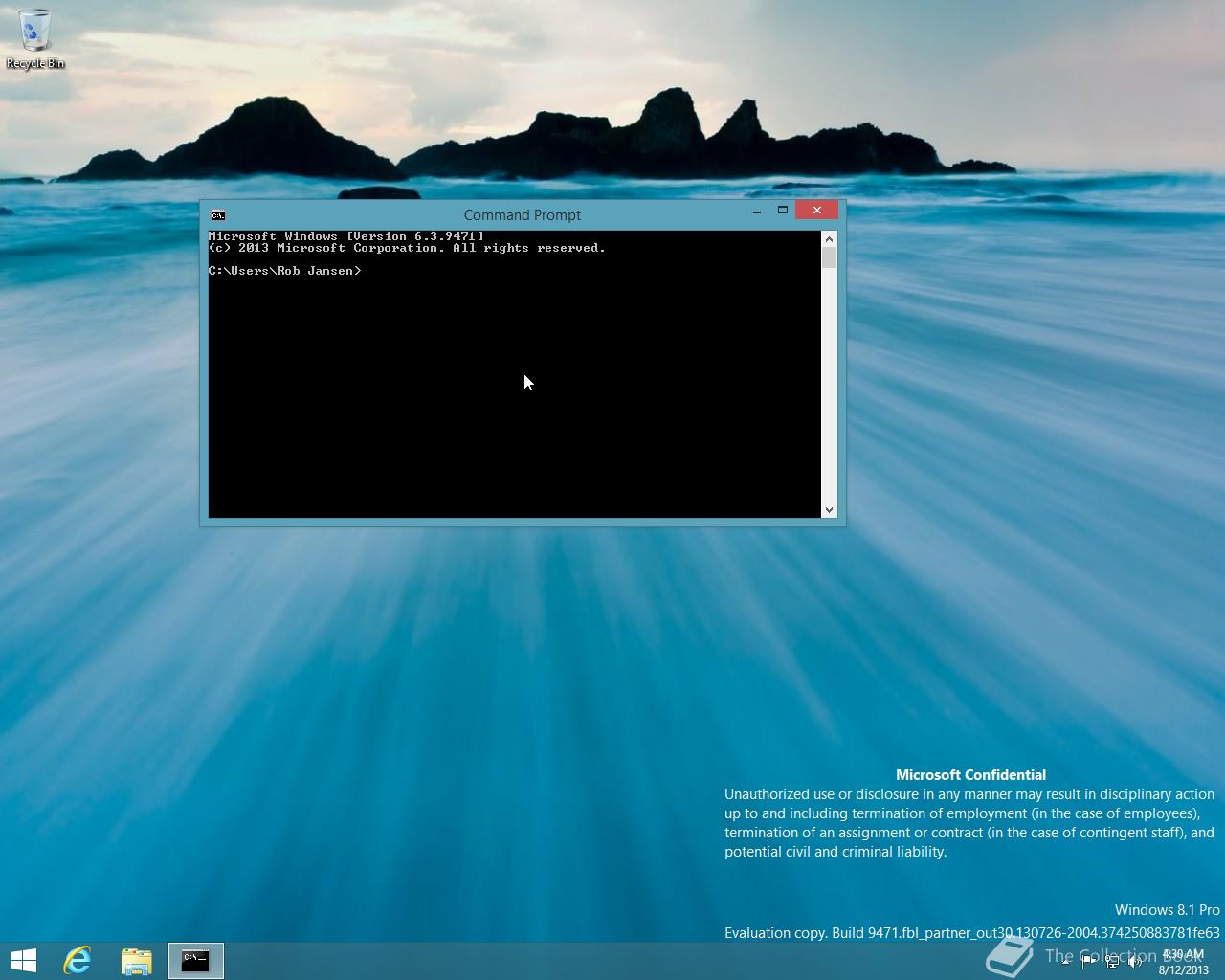Click 'Microsoft Windows [Version 6.3.9471]' line

click(x=346, y=236)
